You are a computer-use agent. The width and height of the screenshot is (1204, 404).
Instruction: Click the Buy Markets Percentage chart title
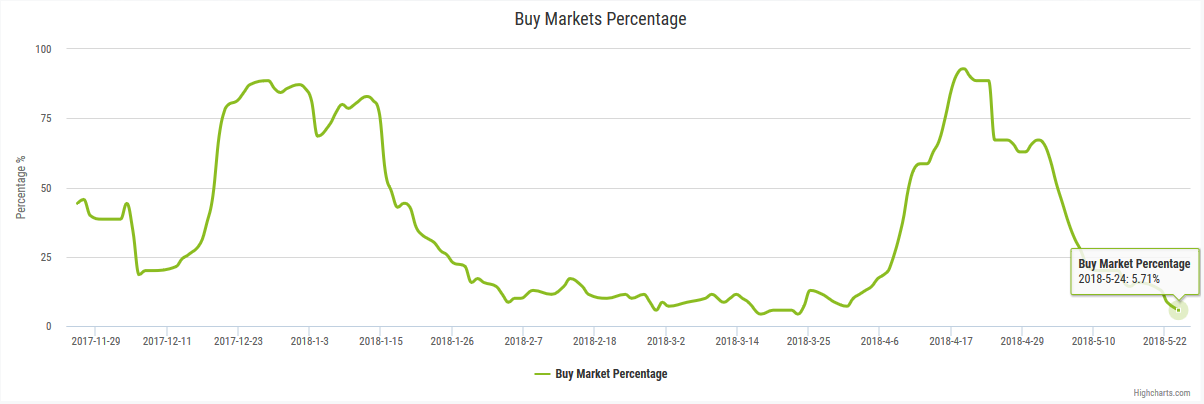(602, 19)
